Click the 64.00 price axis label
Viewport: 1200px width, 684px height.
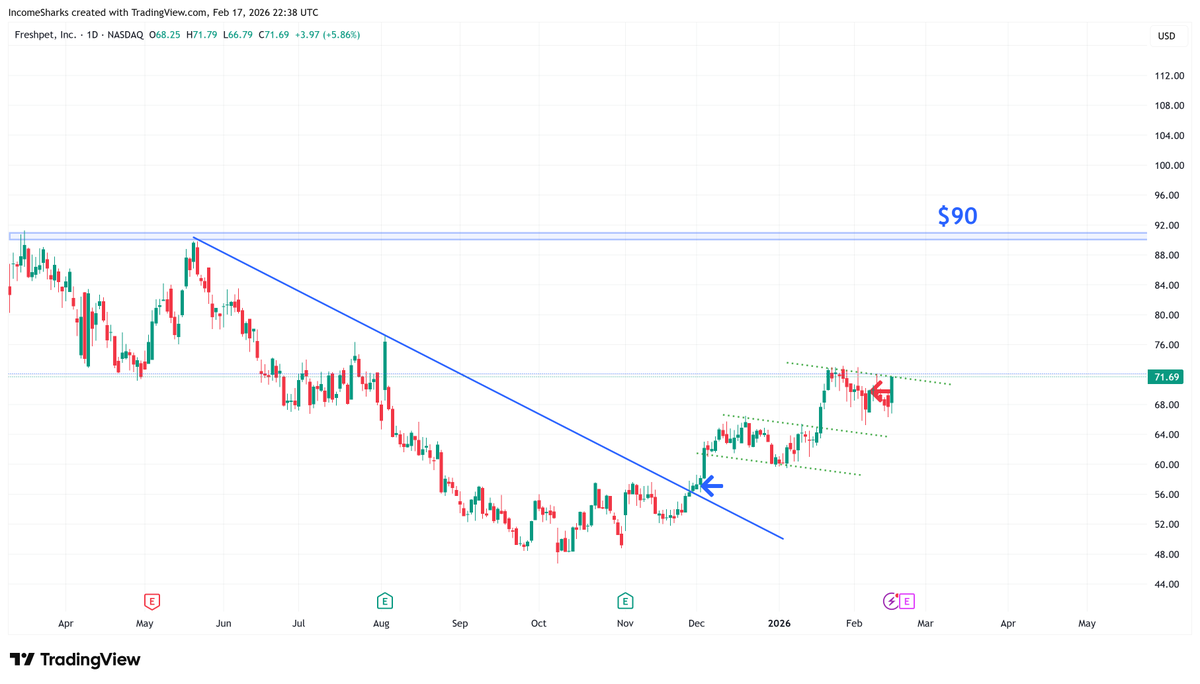coord(1169,435)
